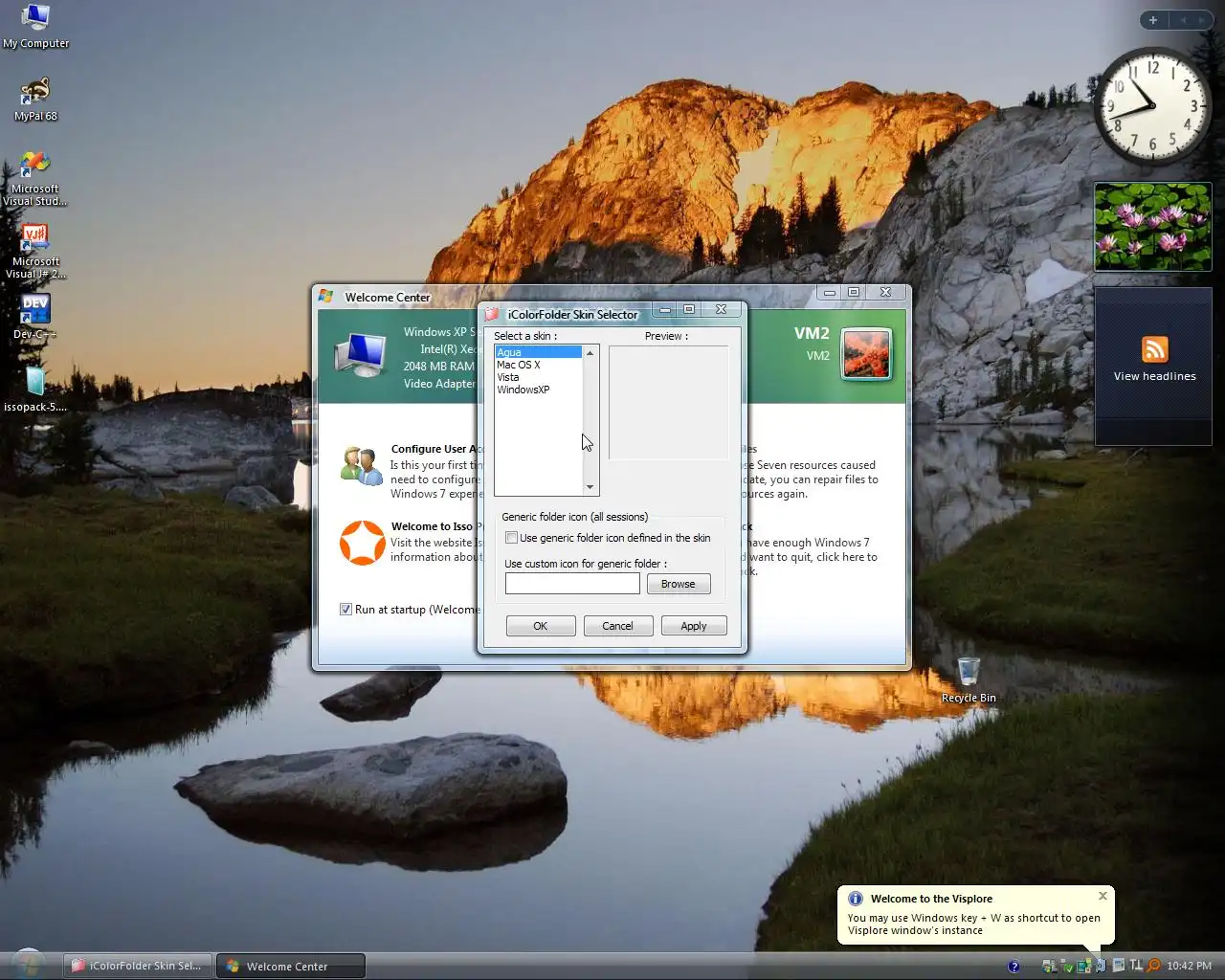1225x980 pixels.
Task: Close the Welcome Center window
Action: click(x=885, y=292)
